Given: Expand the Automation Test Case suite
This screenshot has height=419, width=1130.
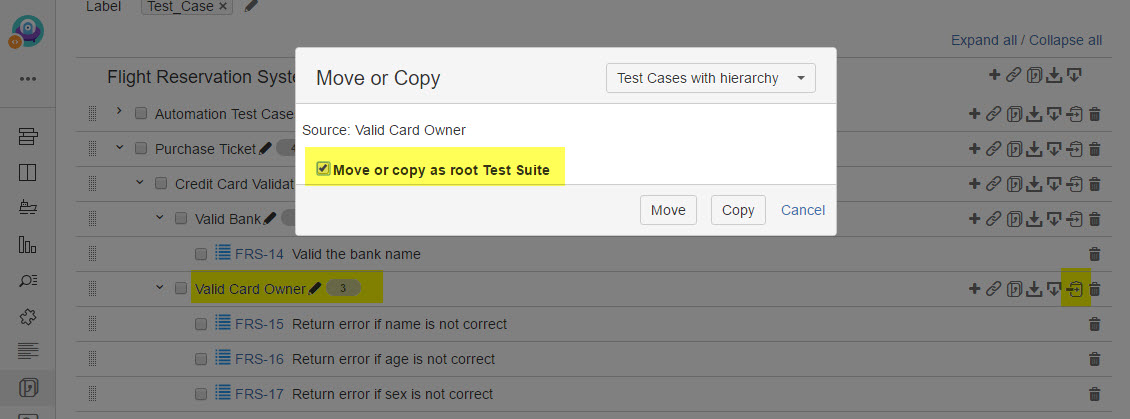Looking at the screenshot, I should pos(118,113).
